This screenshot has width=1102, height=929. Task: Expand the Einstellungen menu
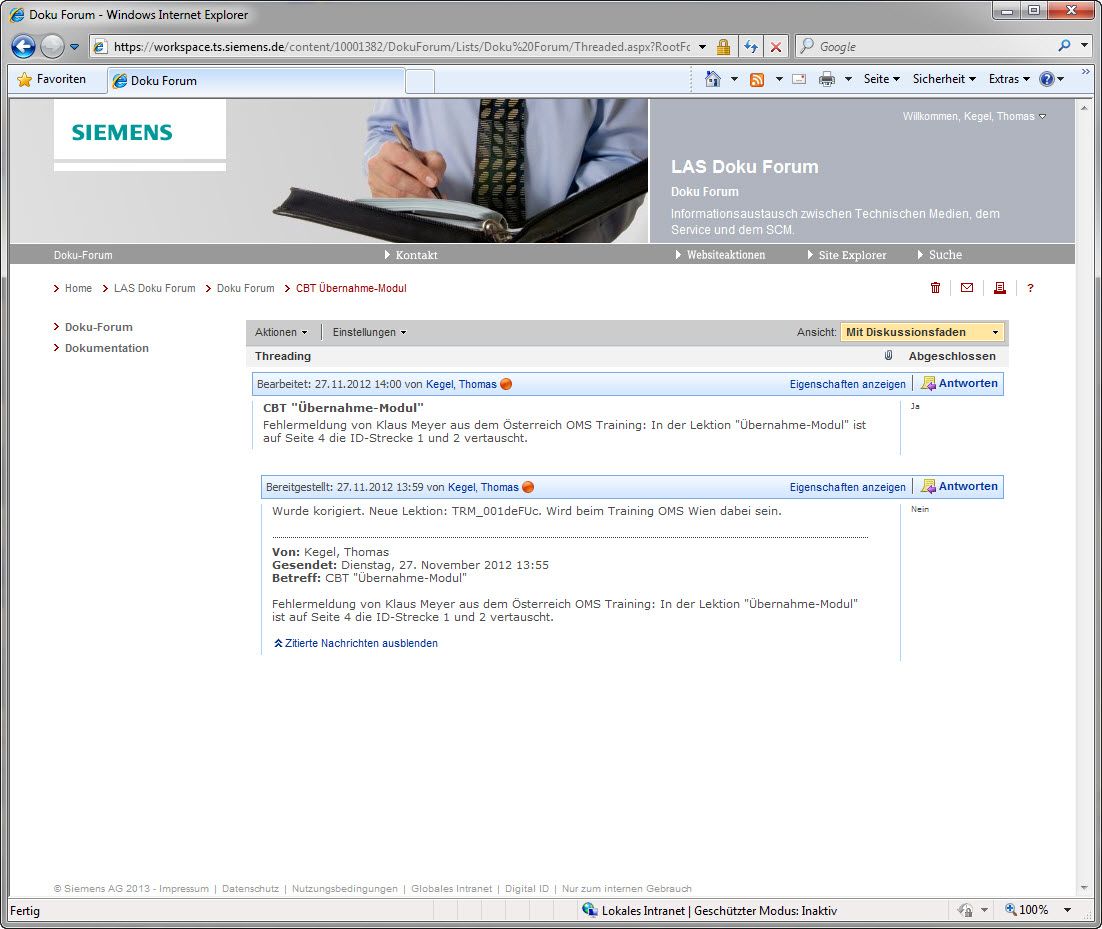(369, 332)
